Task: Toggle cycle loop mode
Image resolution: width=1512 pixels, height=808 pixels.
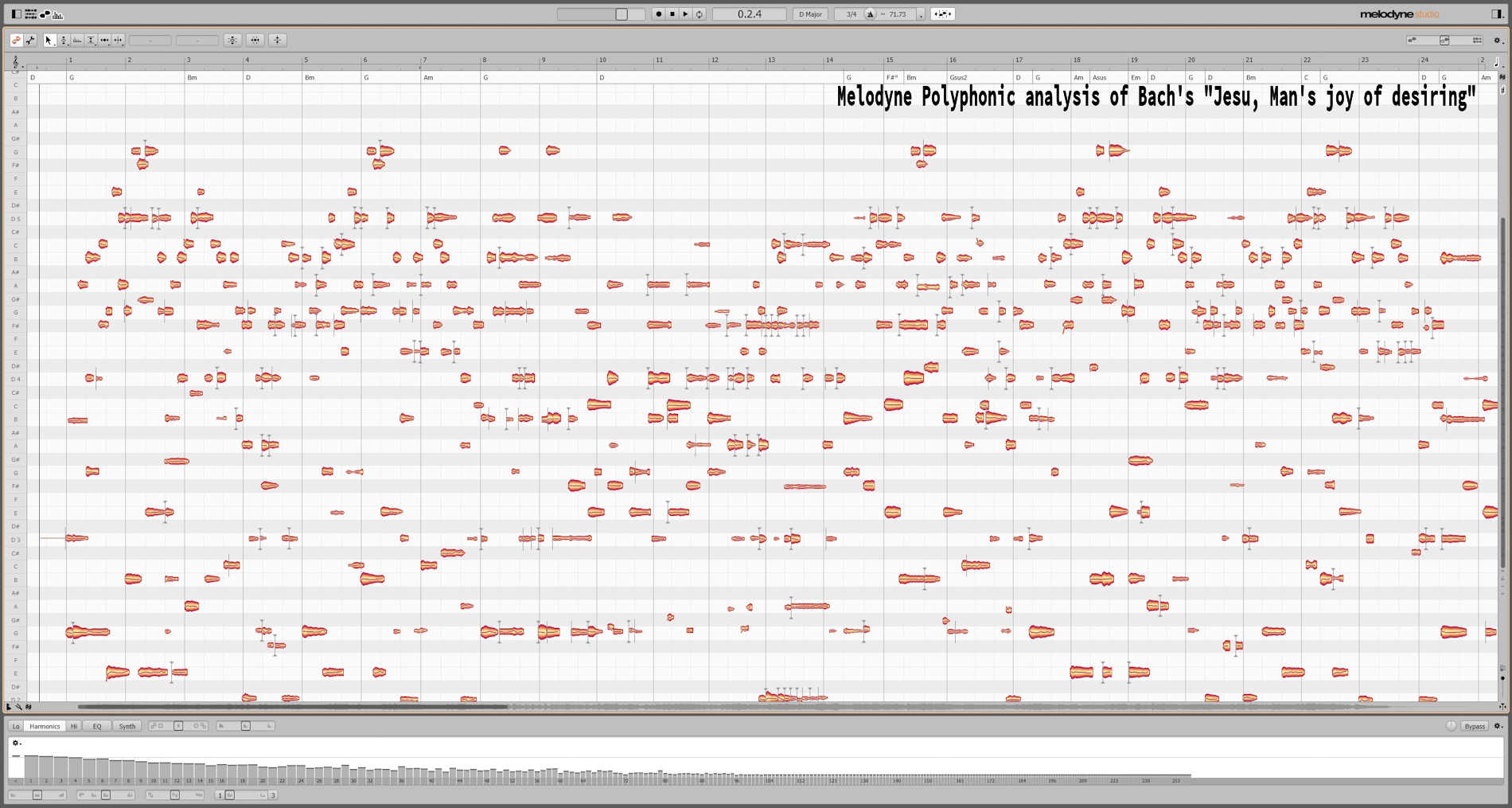Action: pos(699,14)
